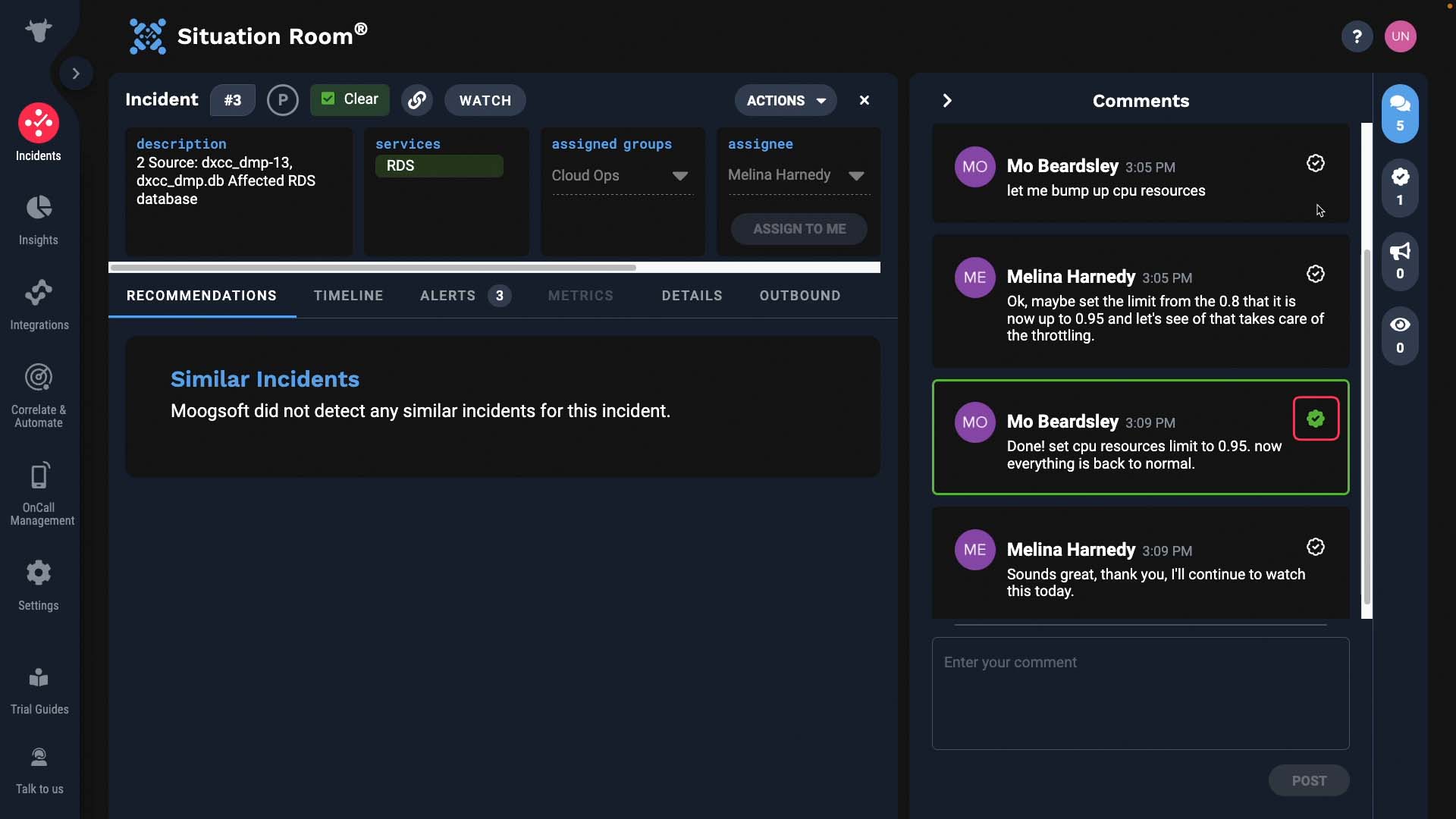The width and height of the screenshot is (1456, 819).
Task: Click Mo Beardsley's MO avatar at 3:05 PM
Action: (x=974, y=167)
